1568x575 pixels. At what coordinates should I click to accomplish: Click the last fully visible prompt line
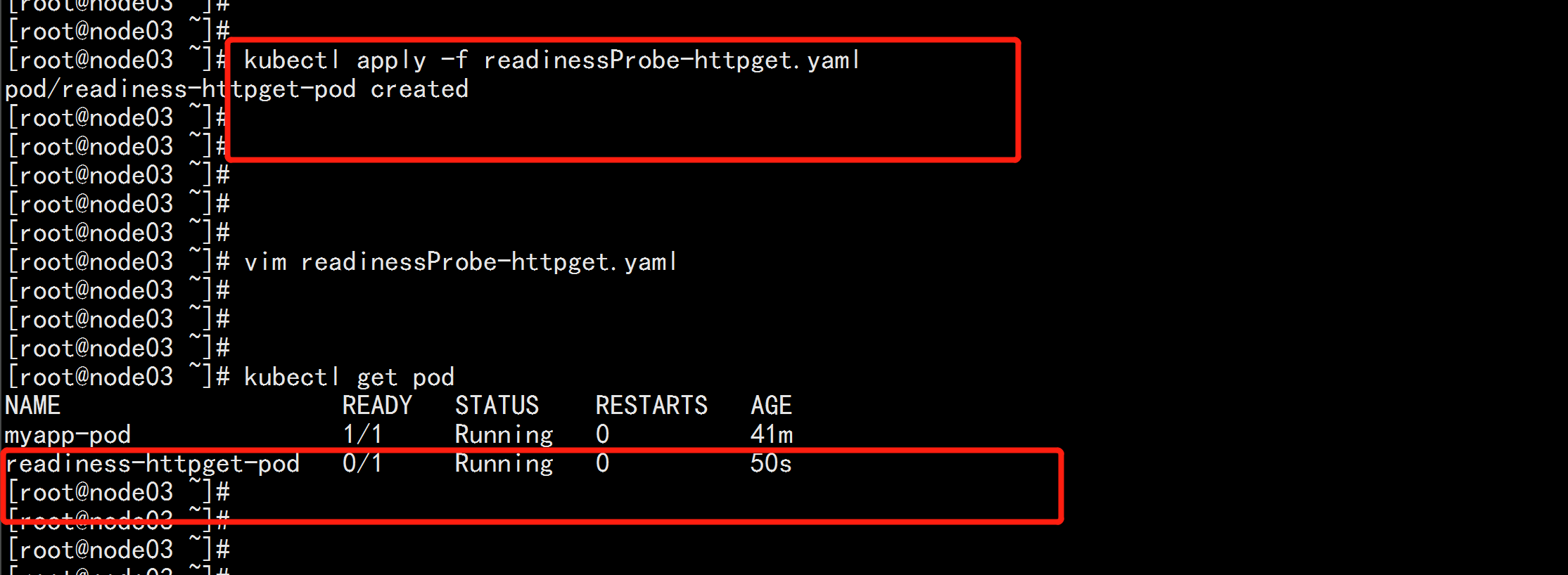pyautogui.click(x=118, y=550)
